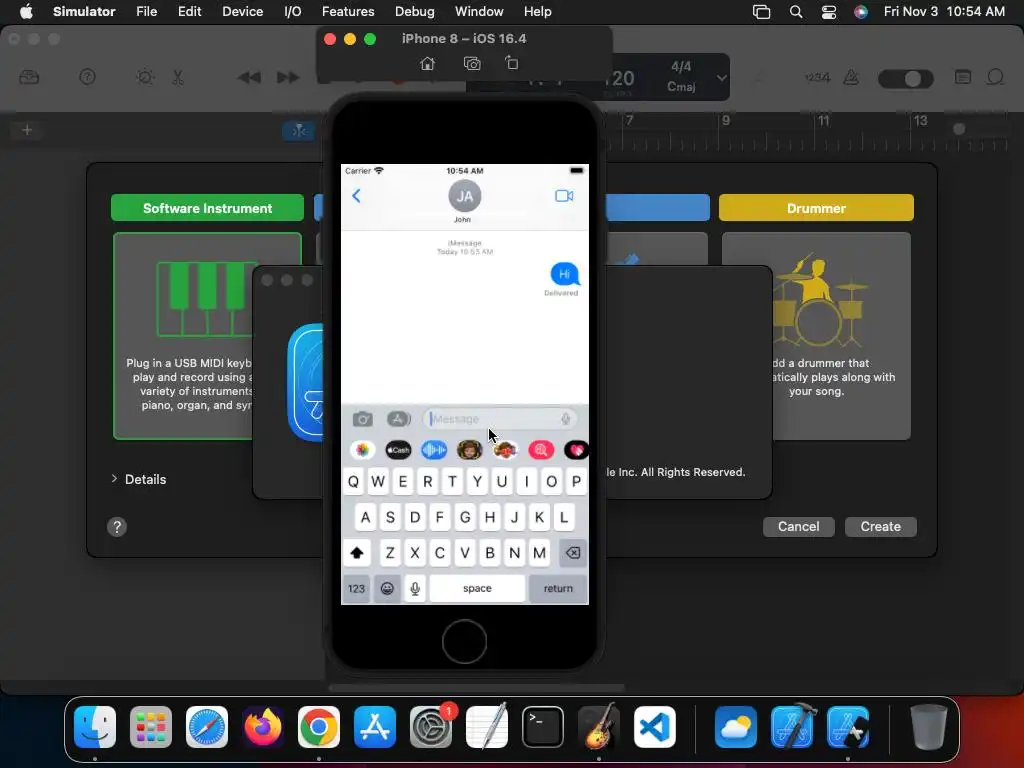Open the Memoji stickers app

click(x=505, y=450)
